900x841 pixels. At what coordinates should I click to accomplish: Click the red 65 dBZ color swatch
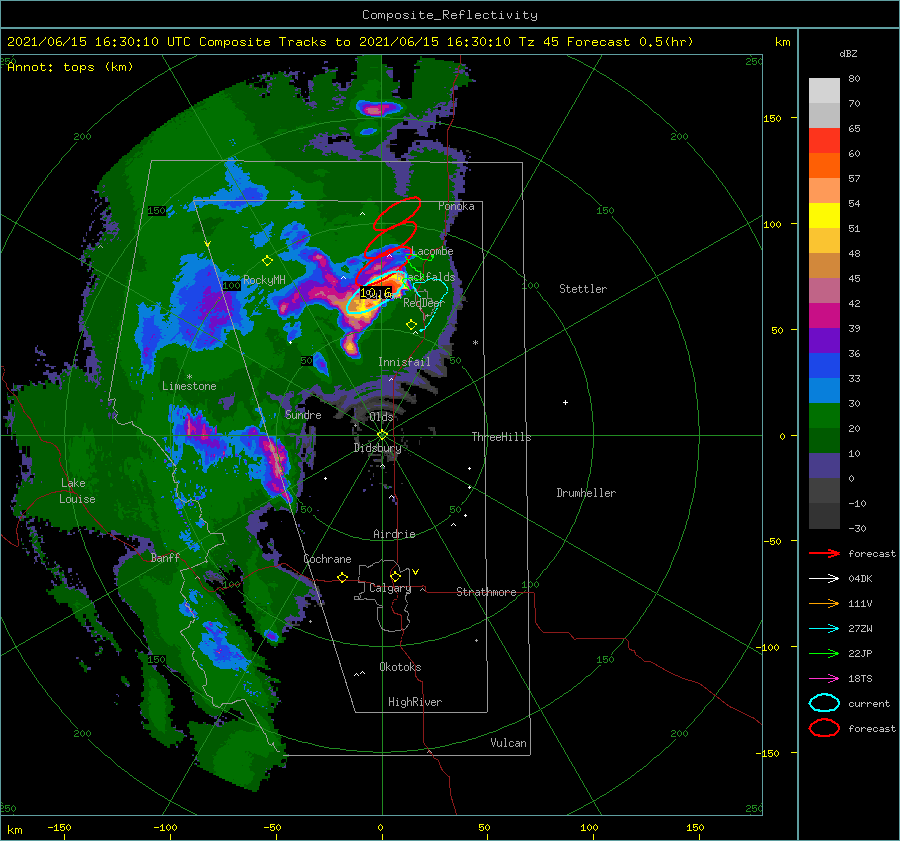[x=824, y=140]
